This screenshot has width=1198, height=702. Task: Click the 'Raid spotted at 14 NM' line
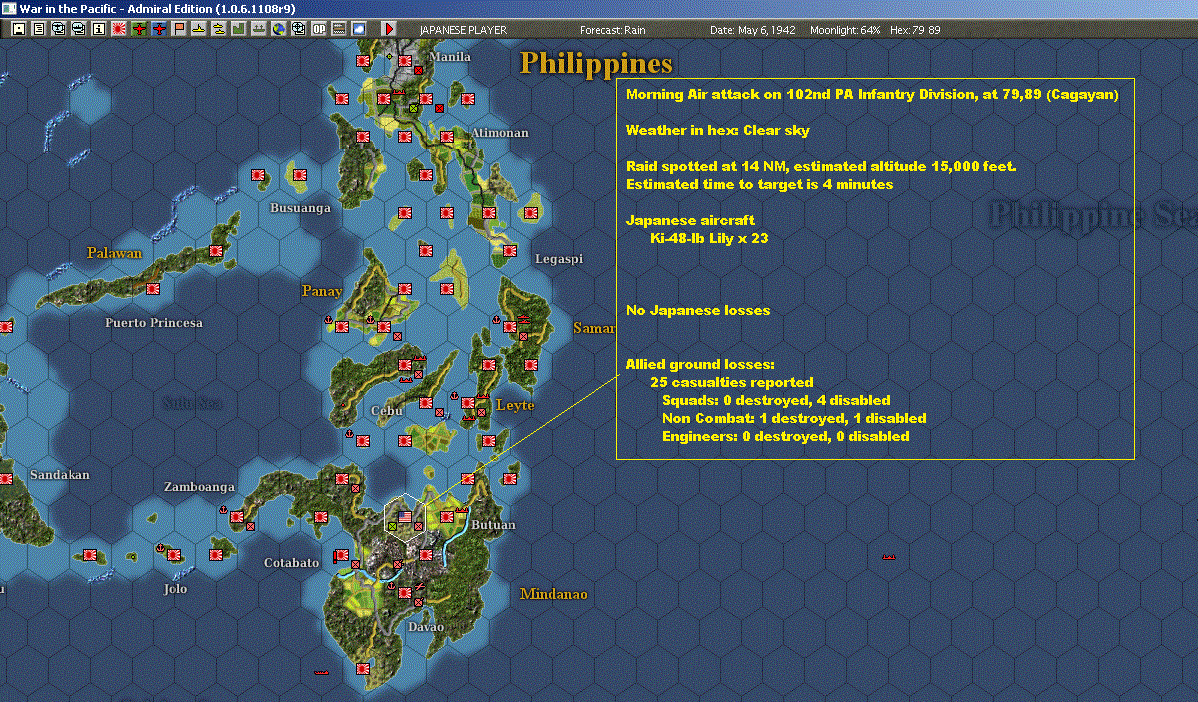coord(821,166)
